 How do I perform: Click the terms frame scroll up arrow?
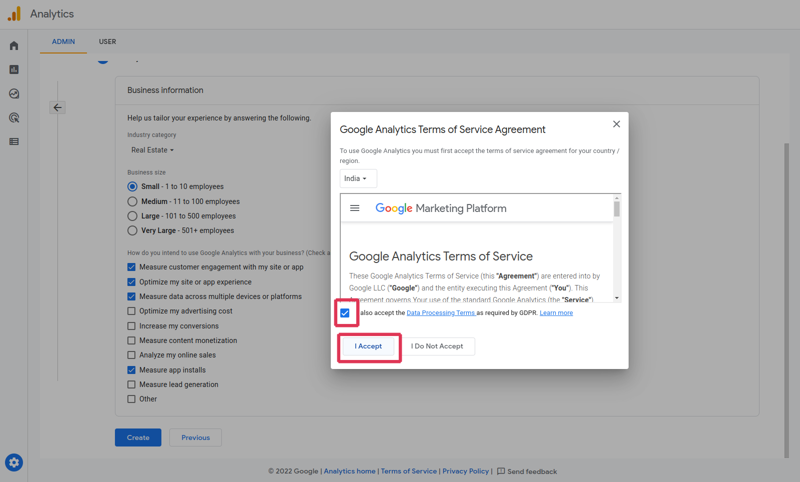(x=617, y=197)
